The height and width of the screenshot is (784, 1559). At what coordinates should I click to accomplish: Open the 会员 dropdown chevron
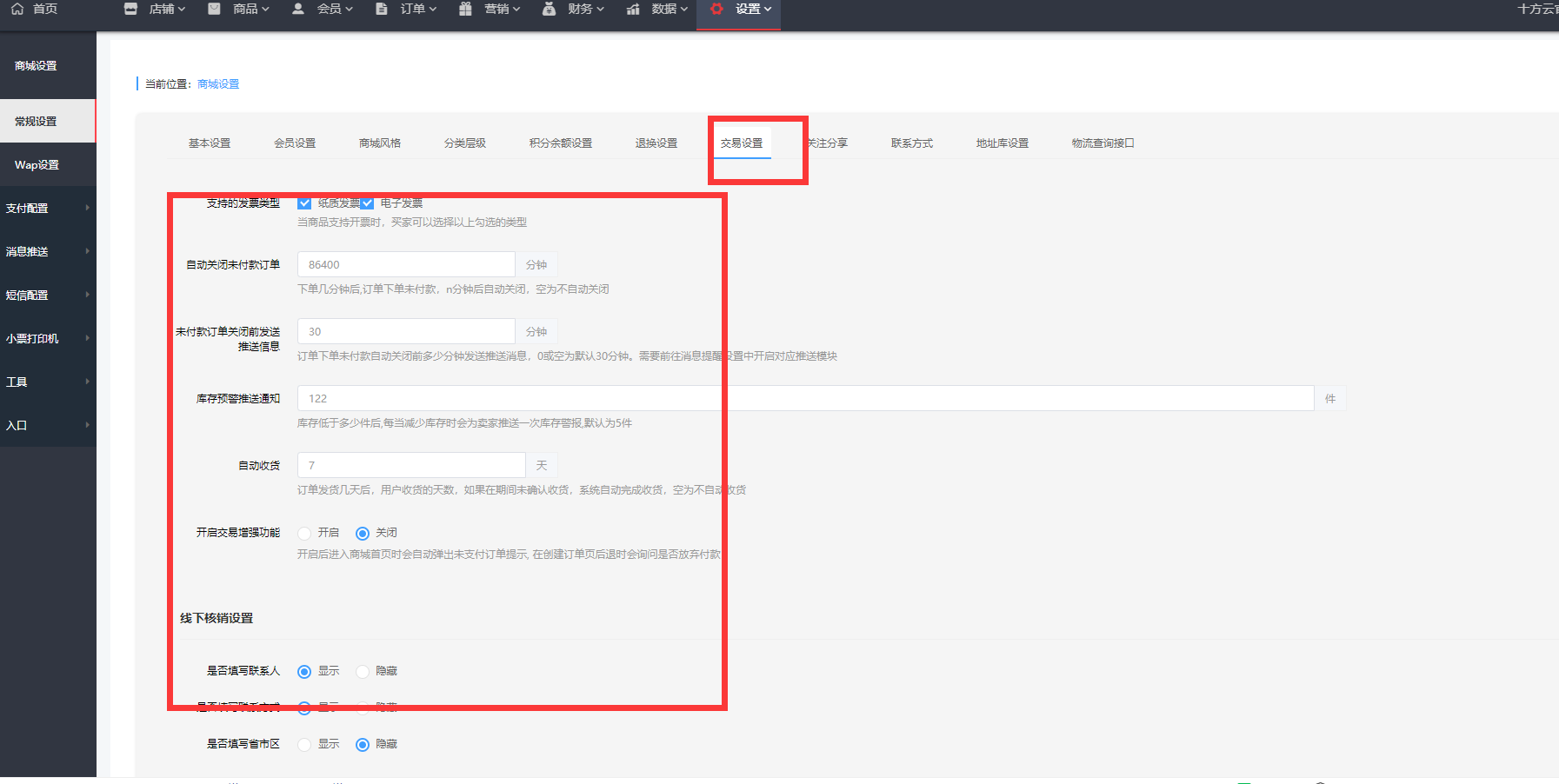349,10
